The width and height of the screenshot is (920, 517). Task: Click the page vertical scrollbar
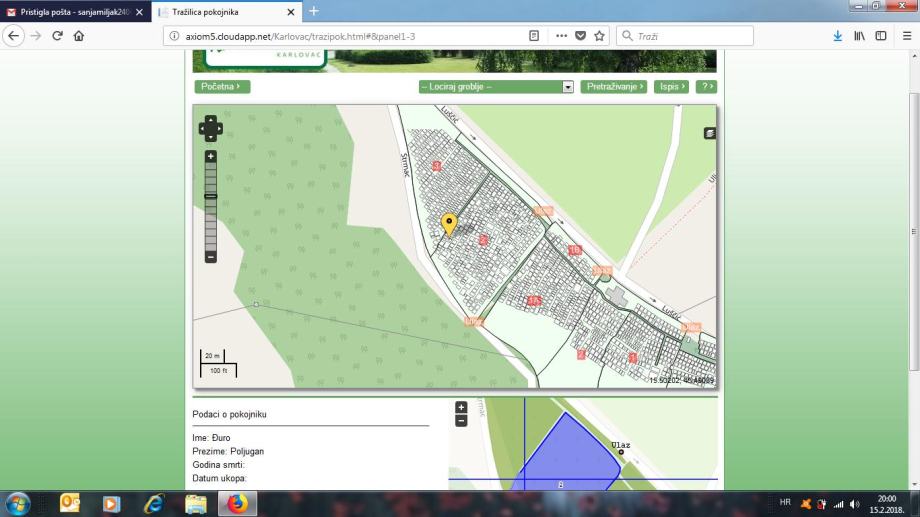point(914,231)
